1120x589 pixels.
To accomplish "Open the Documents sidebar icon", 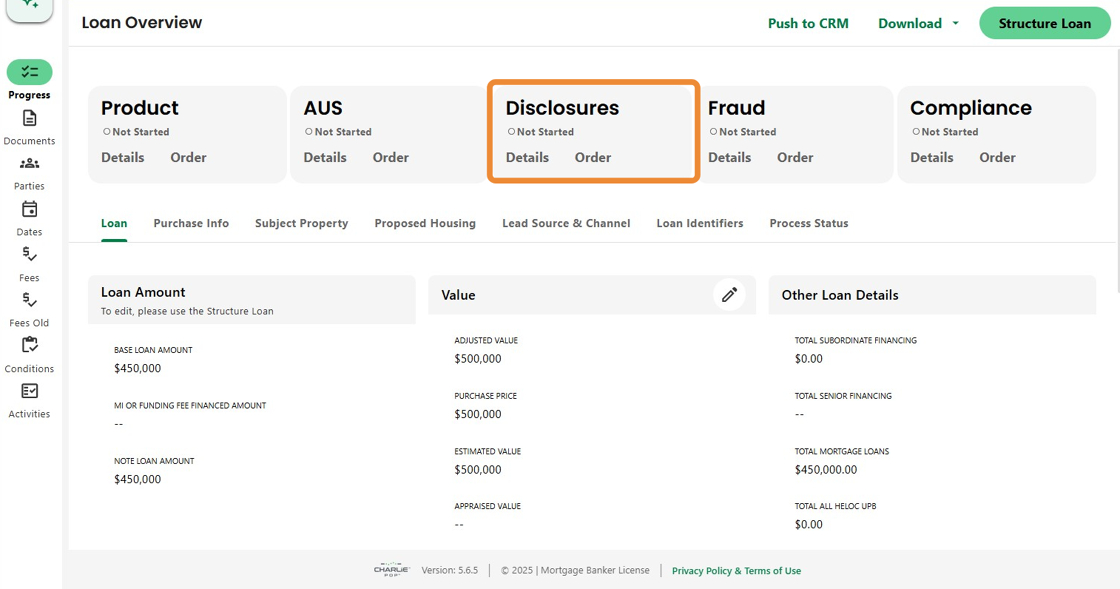I will [29, 118].
